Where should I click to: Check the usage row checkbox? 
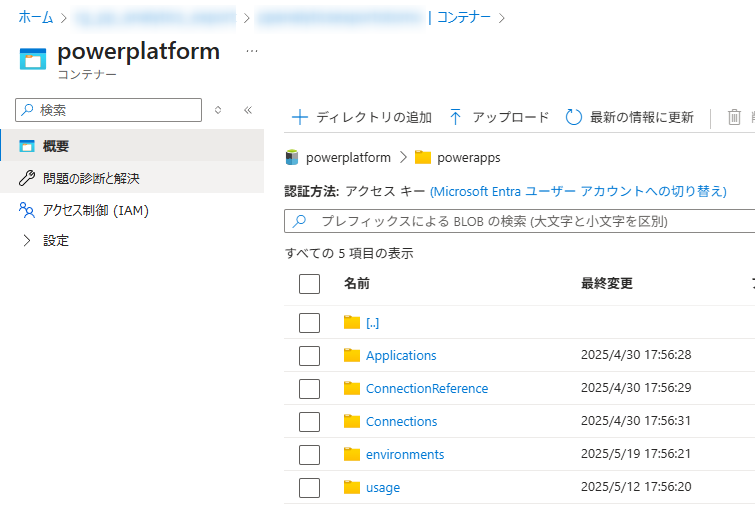(x=309, y=488)
